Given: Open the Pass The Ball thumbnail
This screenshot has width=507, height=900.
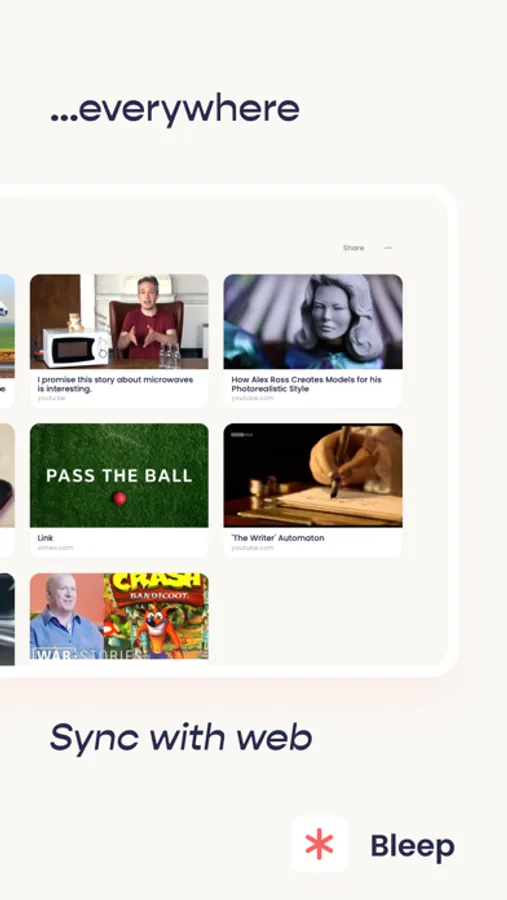Looking at the screenshot, I should [119, 475].
